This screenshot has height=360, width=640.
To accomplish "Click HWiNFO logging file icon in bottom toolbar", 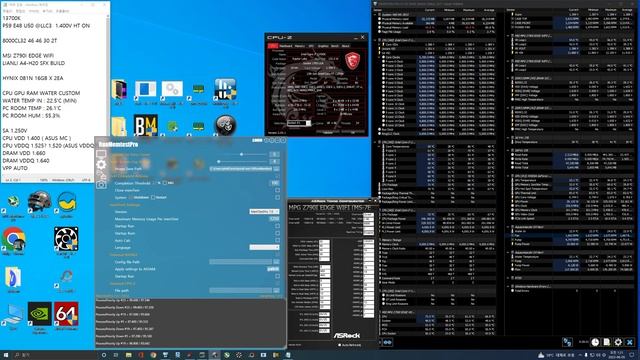I will (x=607, y=342).
